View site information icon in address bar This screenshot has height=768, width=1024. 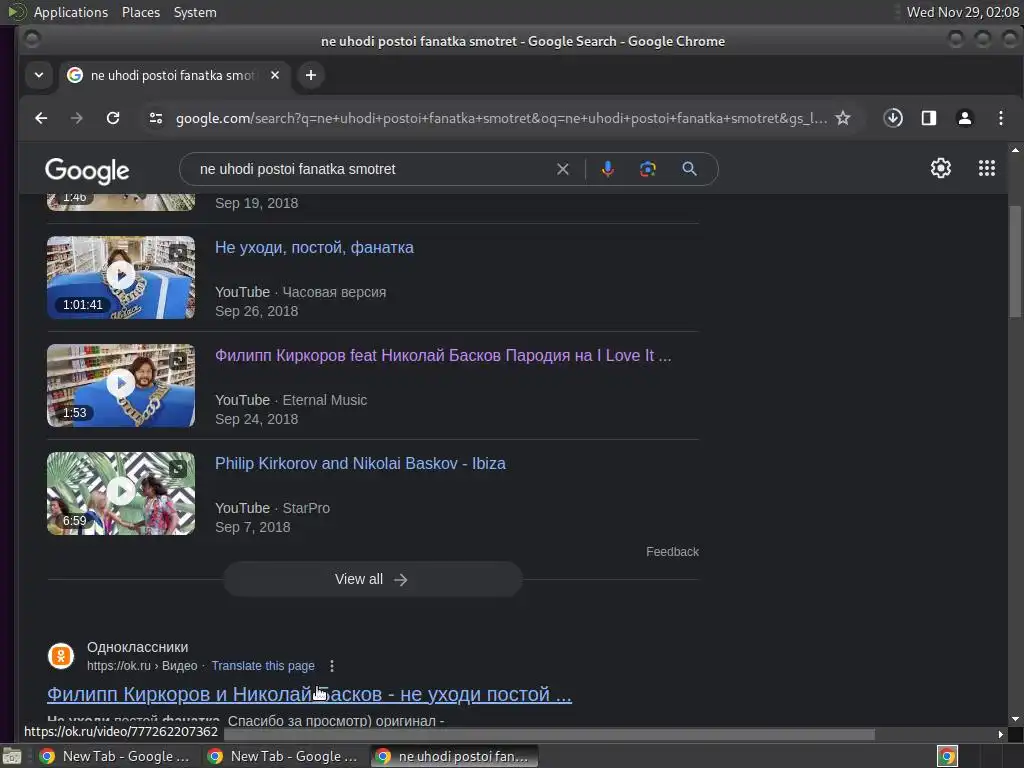tap(155, 118)
